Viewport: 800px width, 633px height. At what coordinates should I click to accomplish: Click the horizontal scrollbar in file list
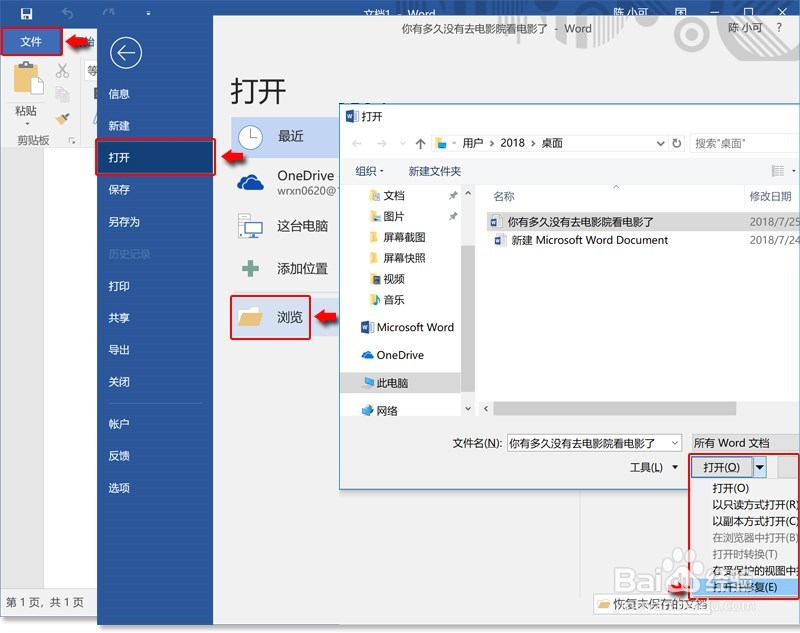click(615, 409)
